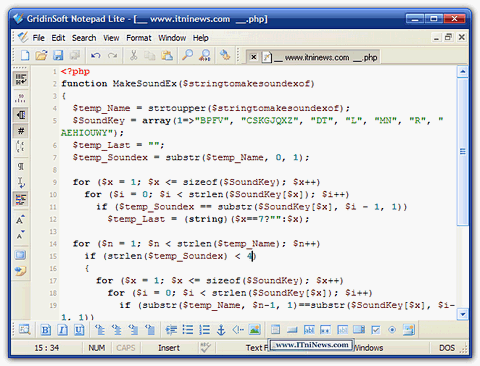
Task: Click the Copy icon in toolbar
Action: click(150, 55)
